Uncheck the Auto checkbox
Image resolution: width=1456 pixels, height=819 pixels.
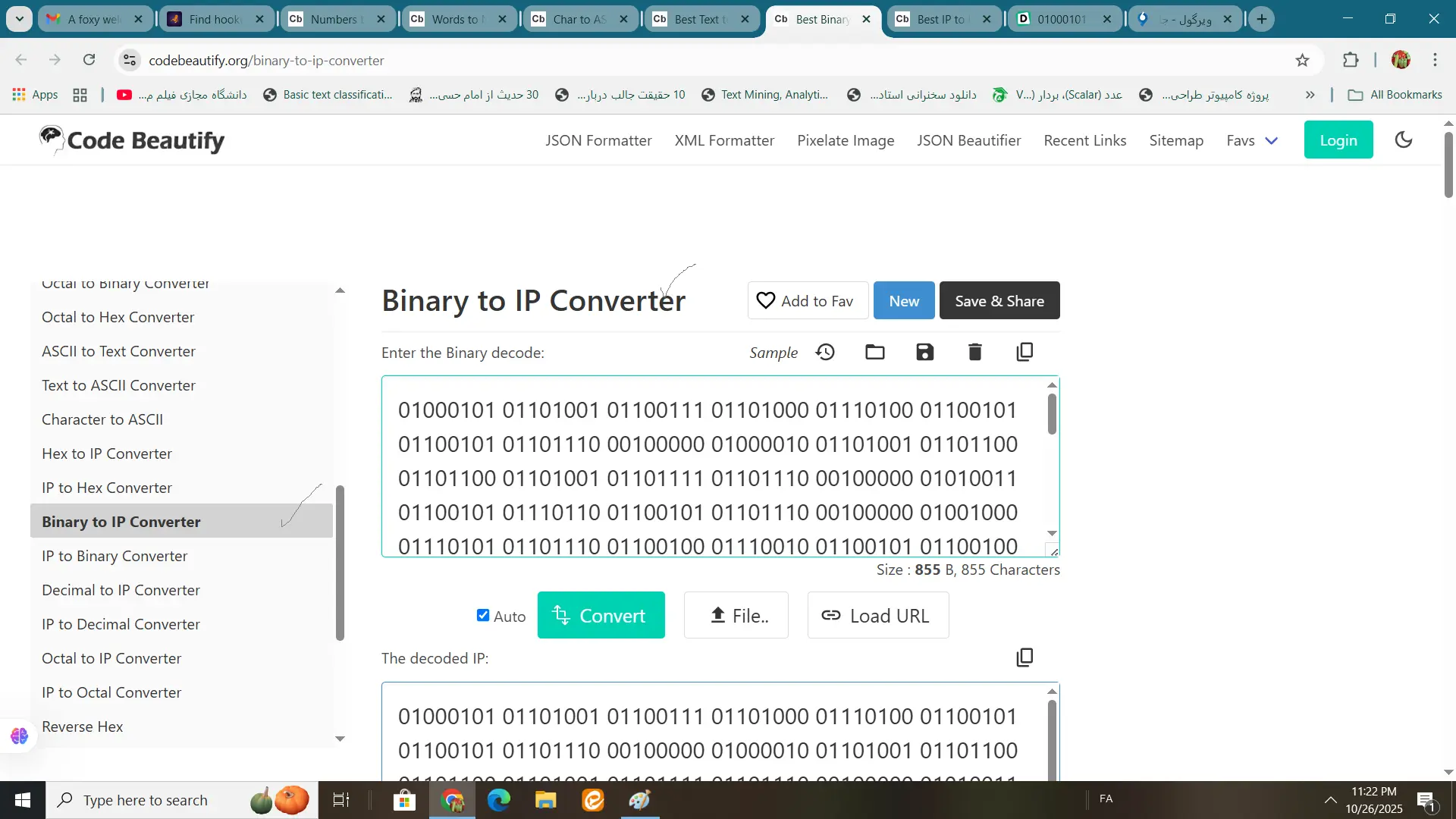click(x=483, y=615)
